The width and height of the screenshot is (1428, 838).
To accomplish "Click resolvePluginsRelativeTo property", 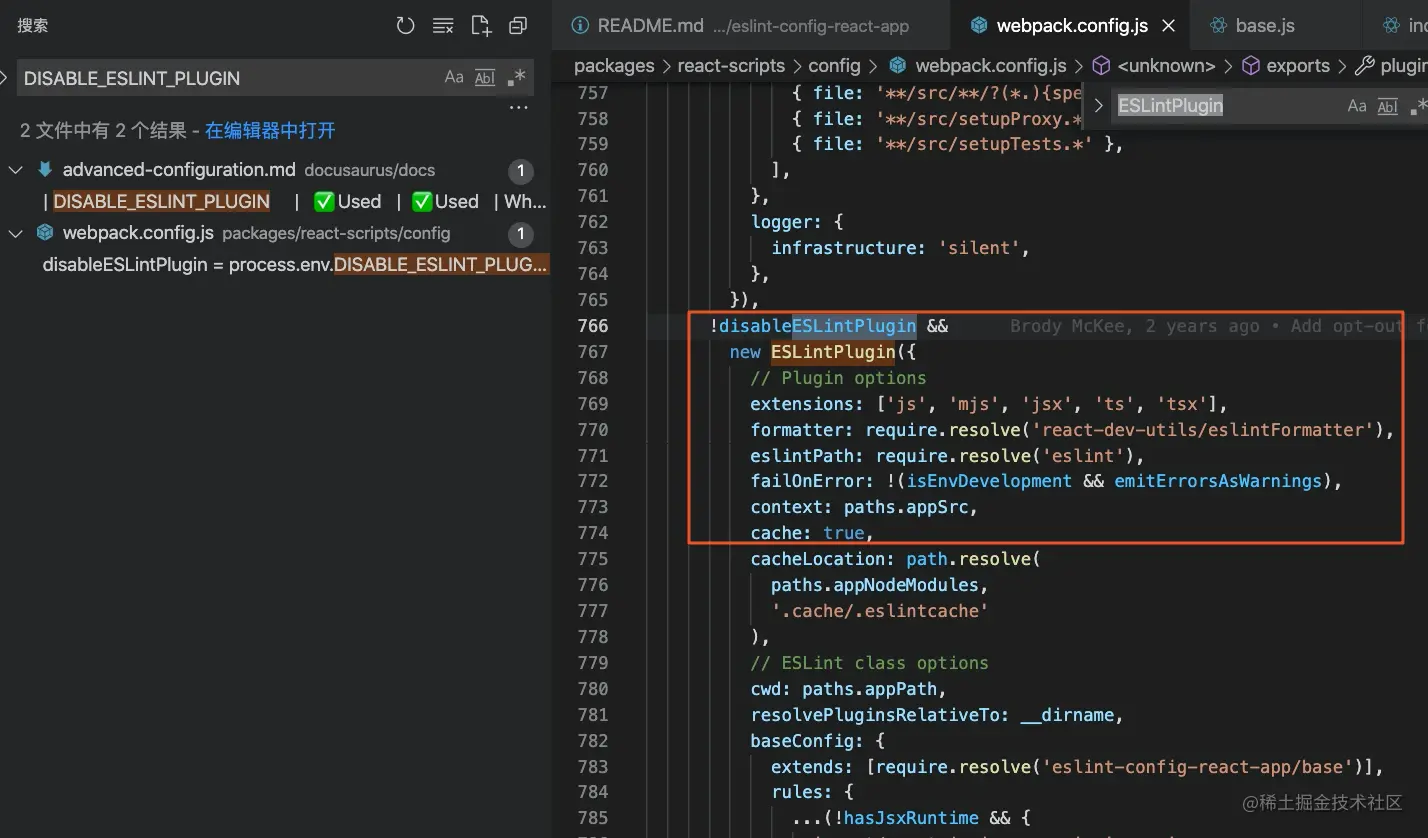I will [880, 715].
